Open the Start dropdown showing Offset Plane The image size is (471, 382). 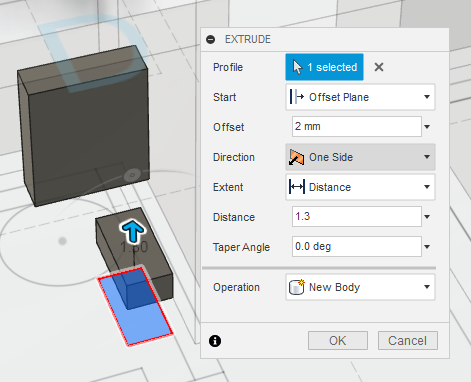point(360,97)
